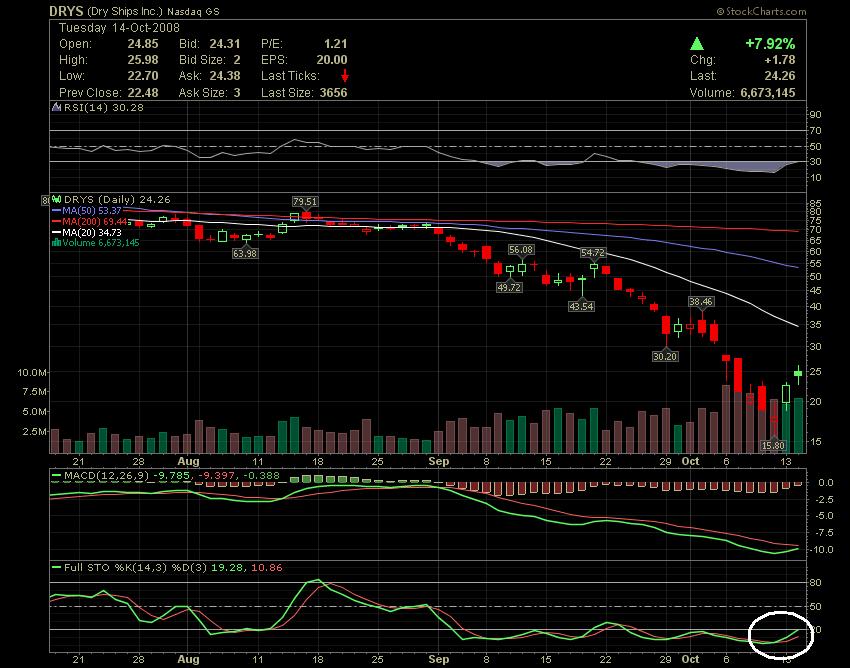Click the 79.51 peak price annotation
Screen dimensions: 850x668
tap(305, 202)
